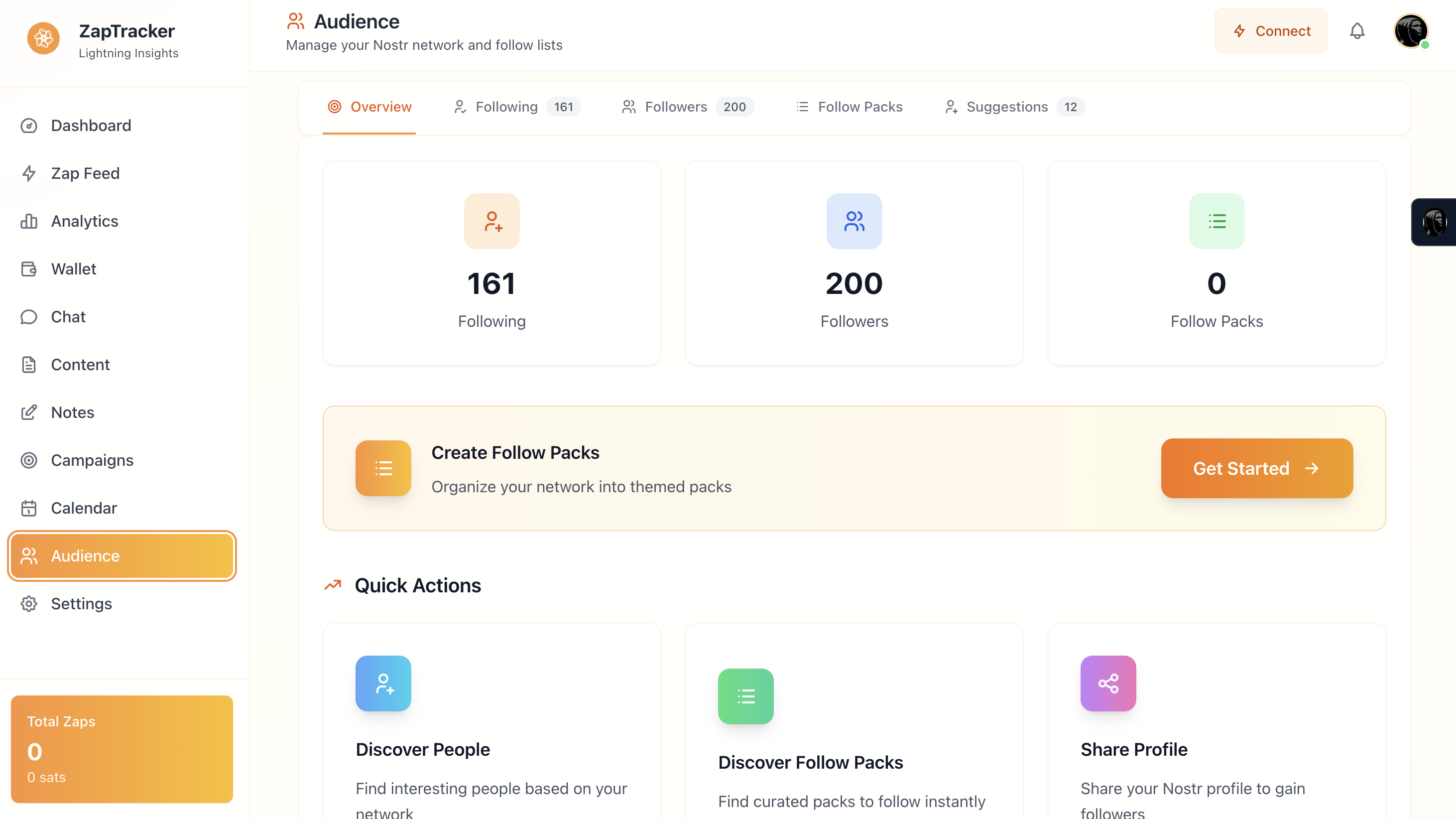
Task: Click the ZapTracker logo
Action: pos(43,38)
